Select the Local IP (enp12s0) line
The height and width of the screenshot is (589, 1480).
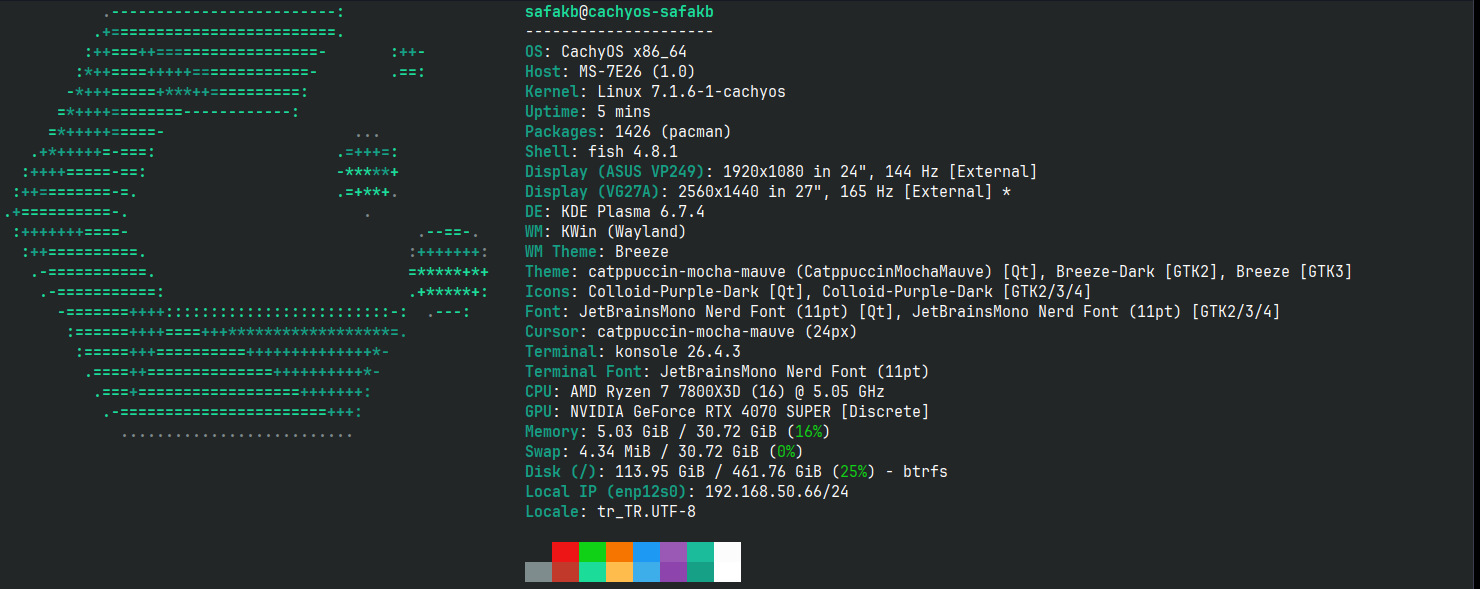[687, 492]
